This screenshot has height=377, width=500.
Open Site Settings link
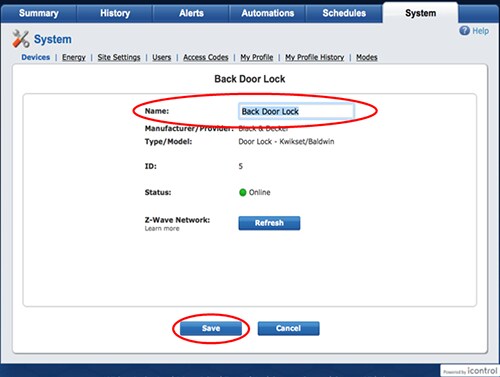(119, 57)
